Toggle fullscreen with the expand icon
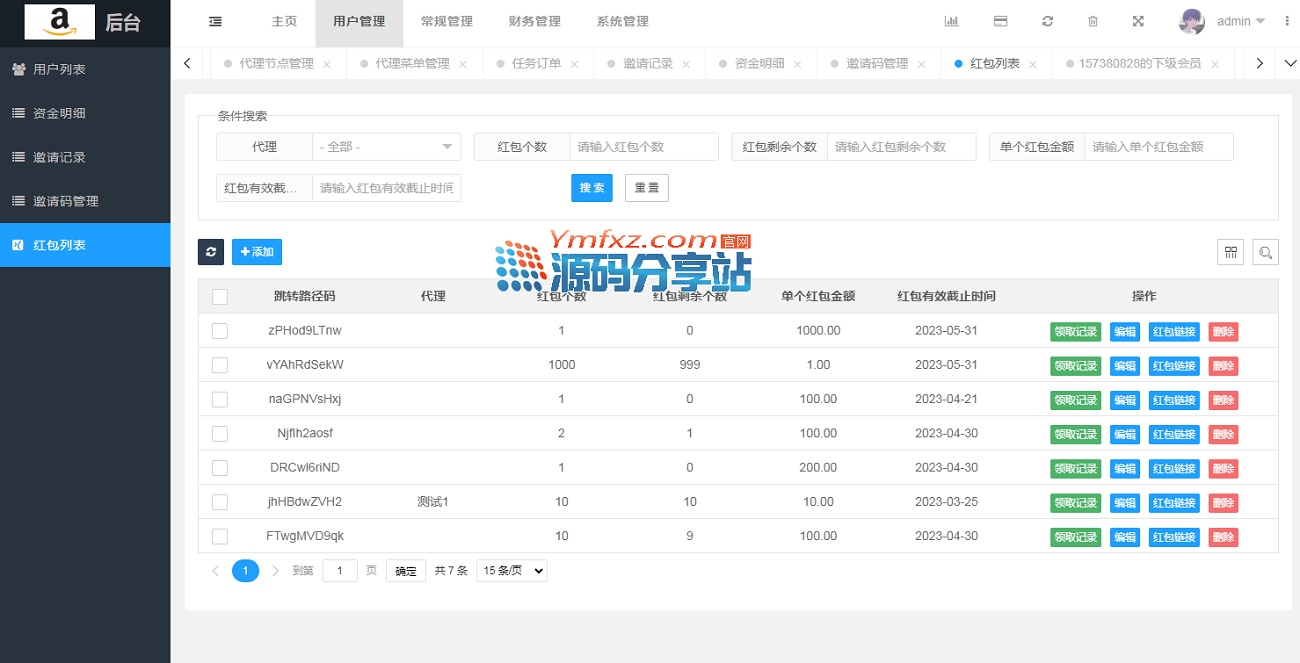The height and width of the screenshot is (663, 1300). (1138, 21)
